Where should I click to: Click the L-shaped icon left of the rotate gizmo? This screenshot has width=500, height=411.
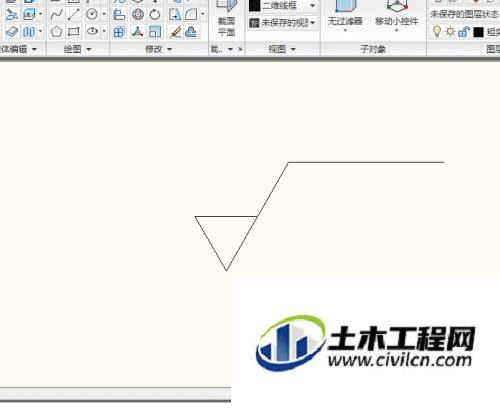(119, 15)
